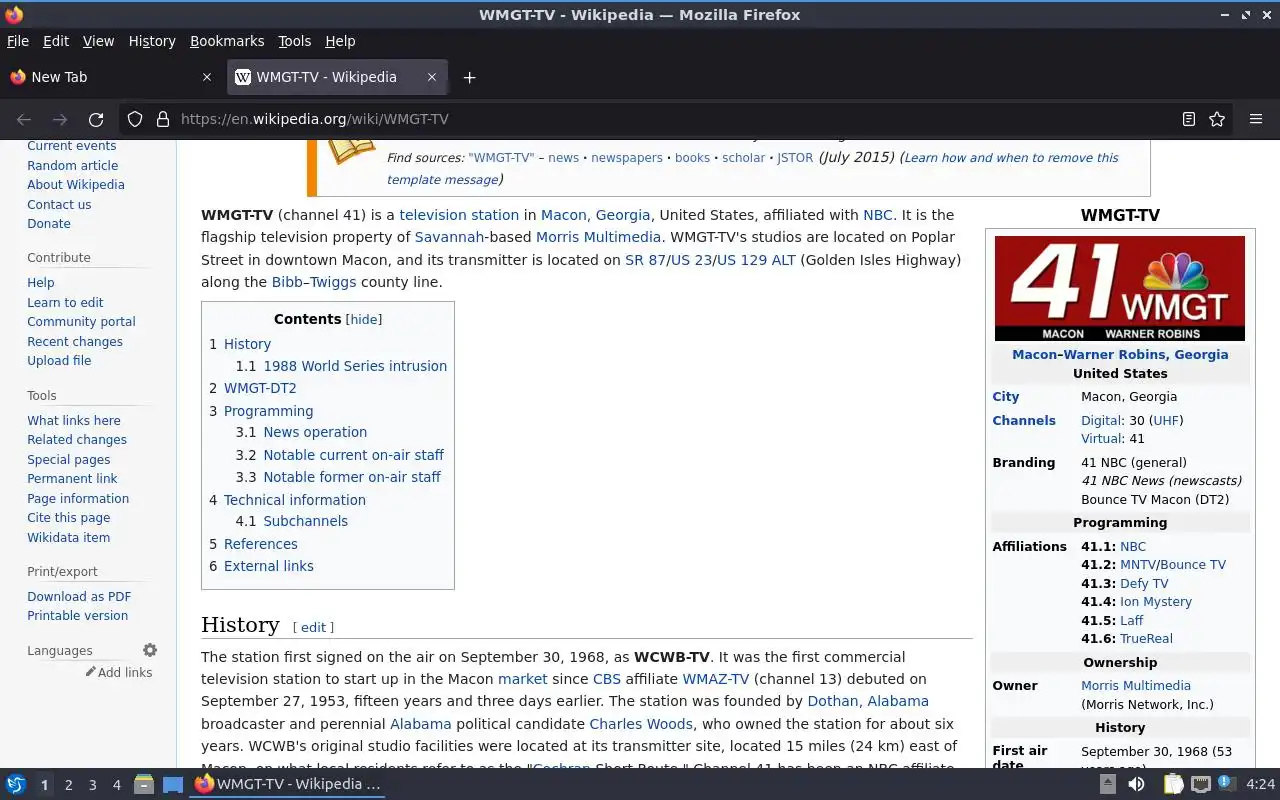The width and height of the screenshot is (1280, 800).
Task: Jump to 1988 World Series intrusion section
Action: (355, 366)
